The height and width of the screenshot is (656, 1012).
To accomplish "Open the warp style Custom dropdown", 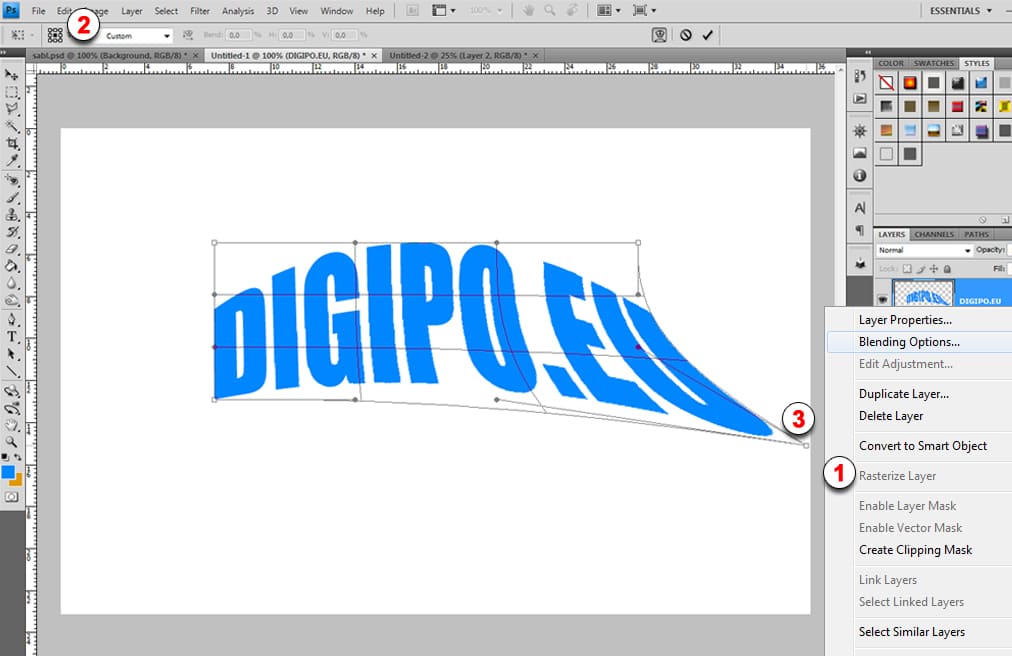I will (x=137, y=36).
